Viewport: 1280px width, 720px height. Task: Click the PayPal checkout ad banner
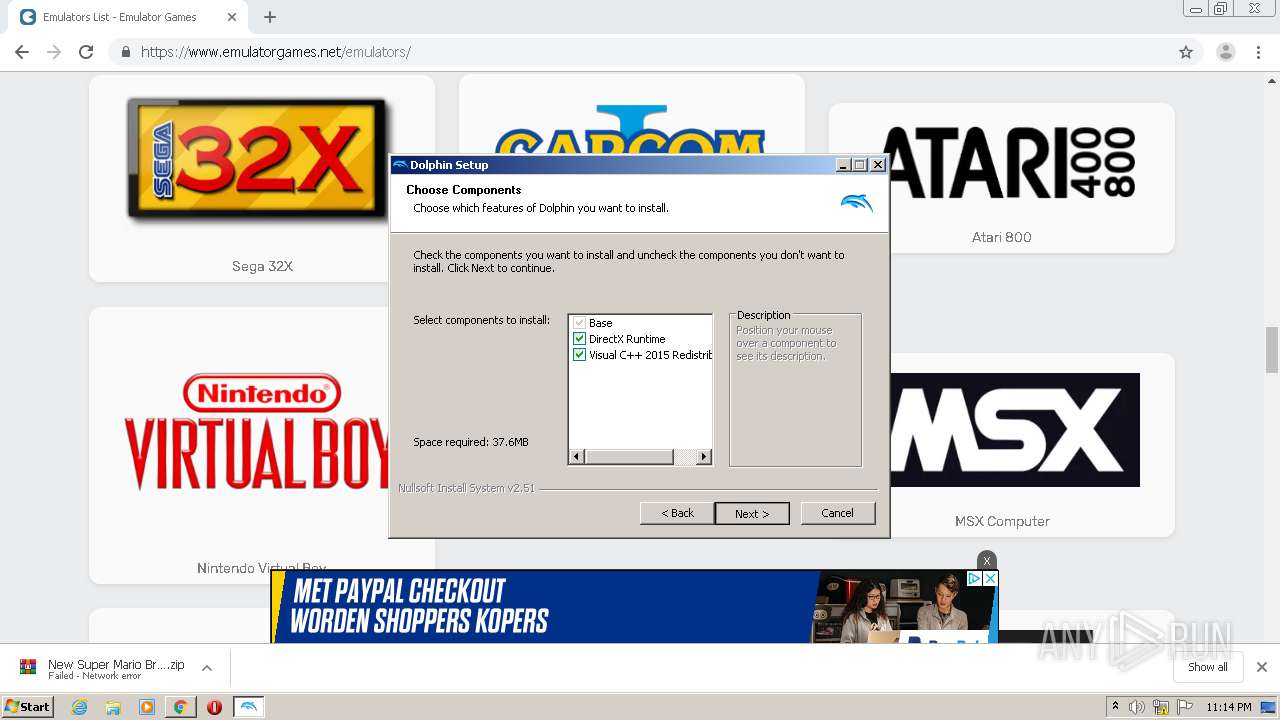[x=634, y=606]
